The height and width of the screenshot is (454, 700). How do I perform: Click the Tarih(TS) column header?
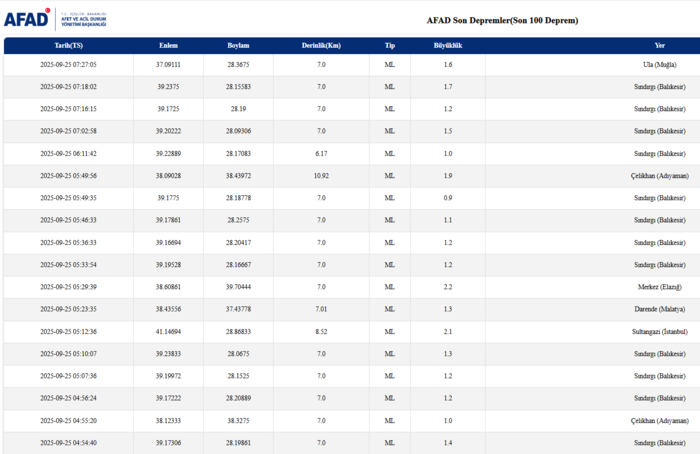[x=69, y=46]
